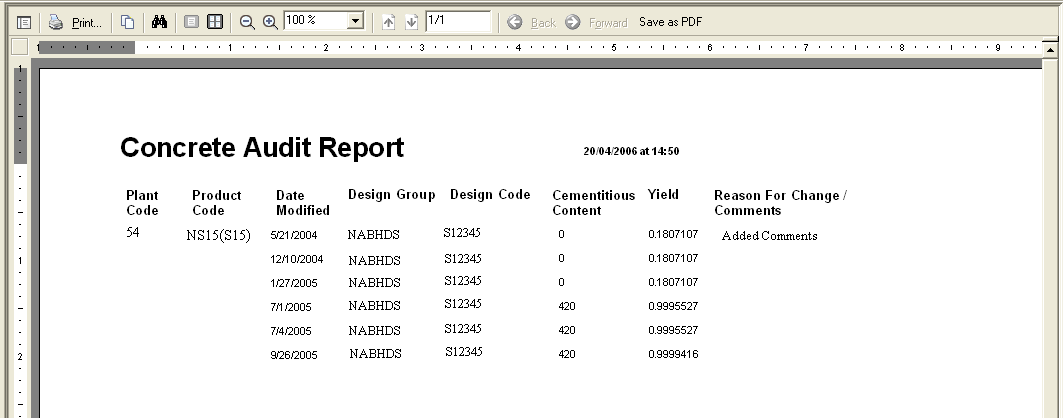
Task: Click the page number field 1/1
Action: (457, 21)
